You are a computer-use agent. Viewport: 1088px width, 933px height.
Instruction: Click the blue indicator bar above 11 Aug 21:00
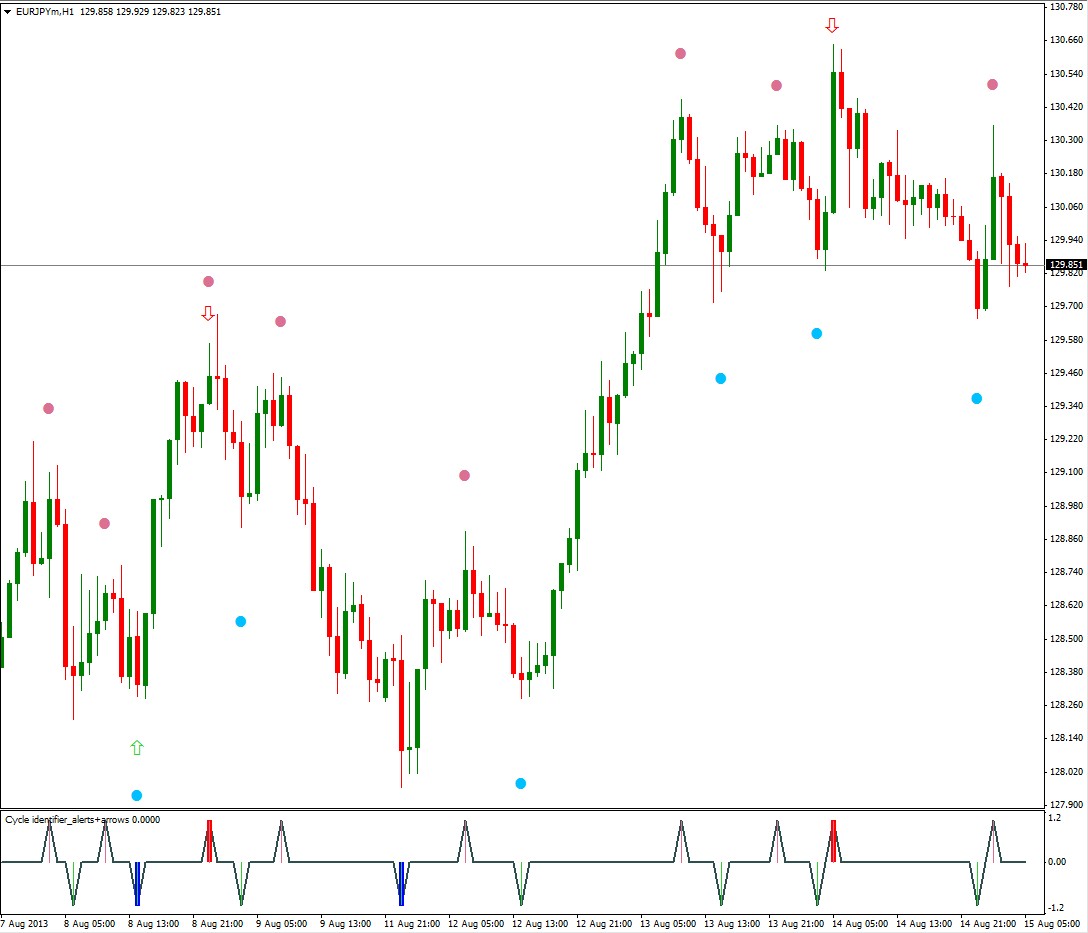click(401, 883)
